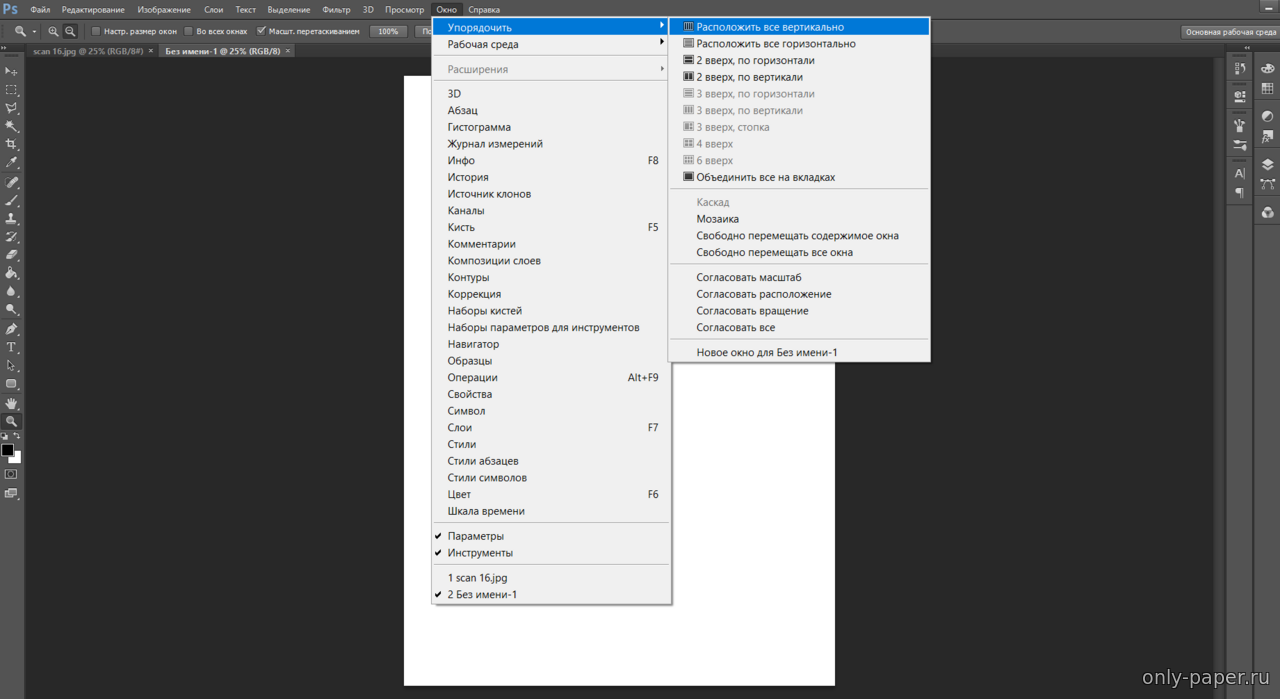This screenshot has width=1280, height=699.
Task: Choose 'Объединить все на вкладках'
Action: 799,177
